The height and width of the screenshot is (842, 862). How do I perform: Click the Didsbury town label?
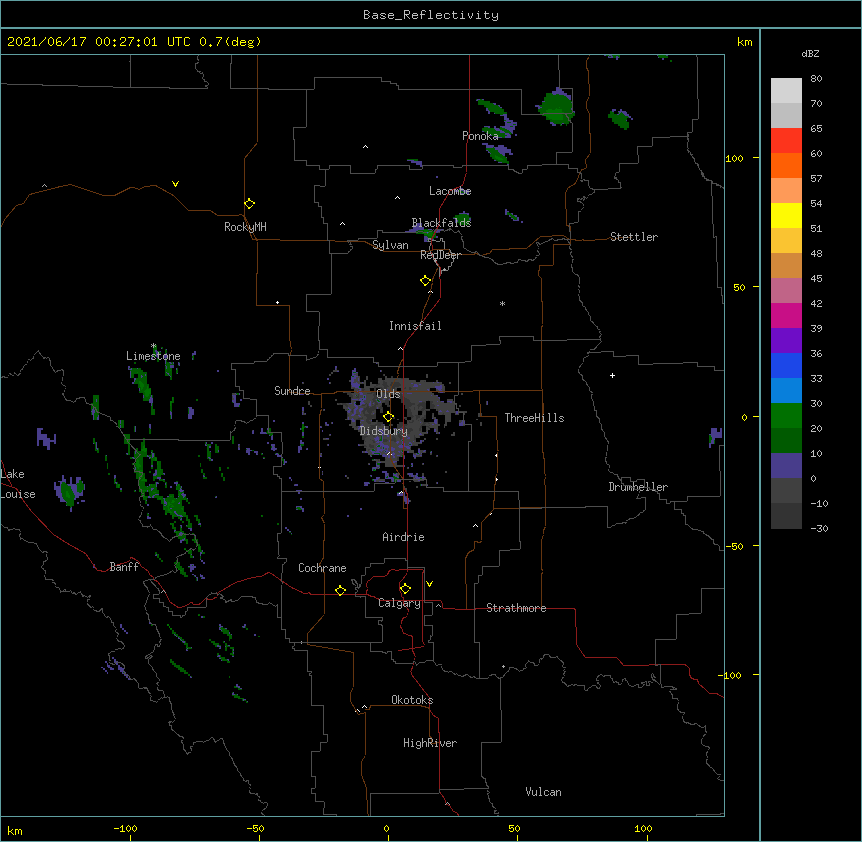point(384,431)
